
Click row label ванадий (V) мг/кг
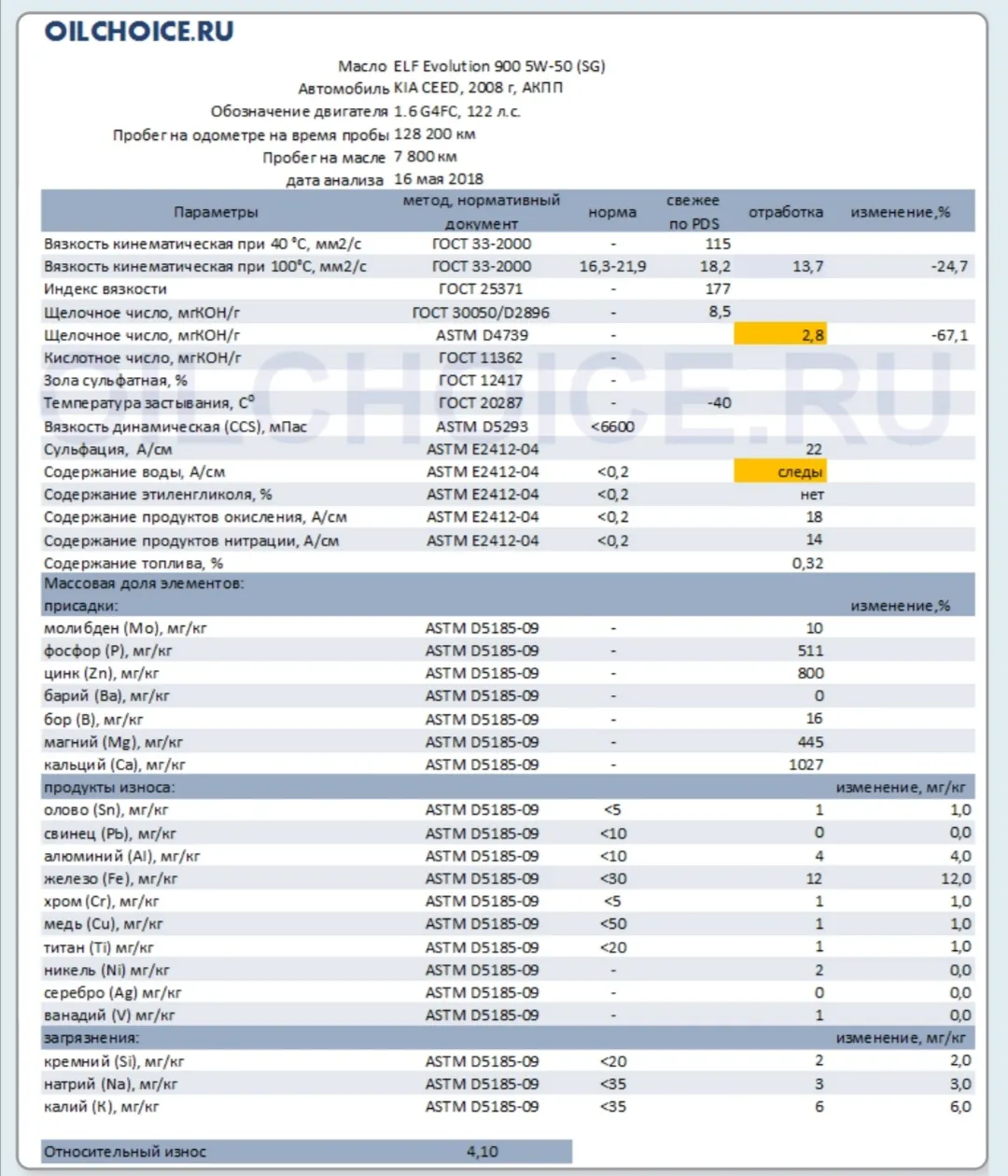109,1015
